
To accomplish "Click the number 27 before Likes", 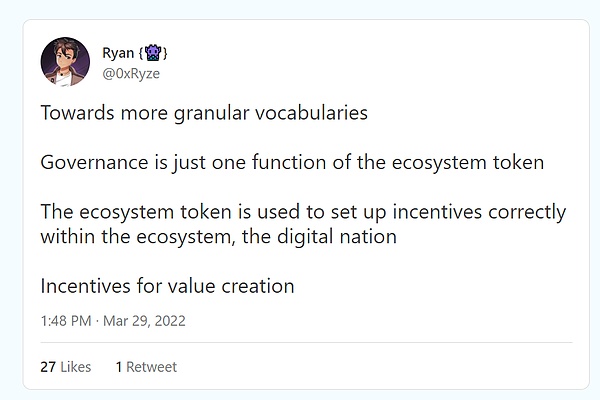I will (48, 367).
